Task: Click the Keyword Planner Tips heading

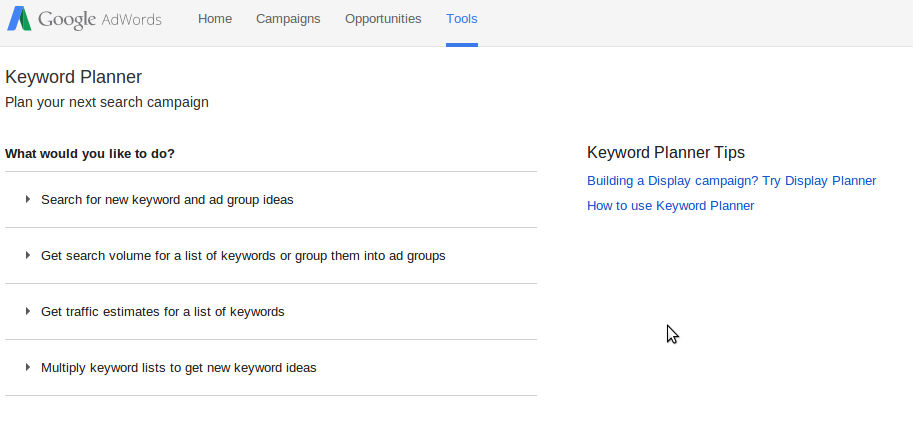Action: pyautogui.click(x=666, y=153)
